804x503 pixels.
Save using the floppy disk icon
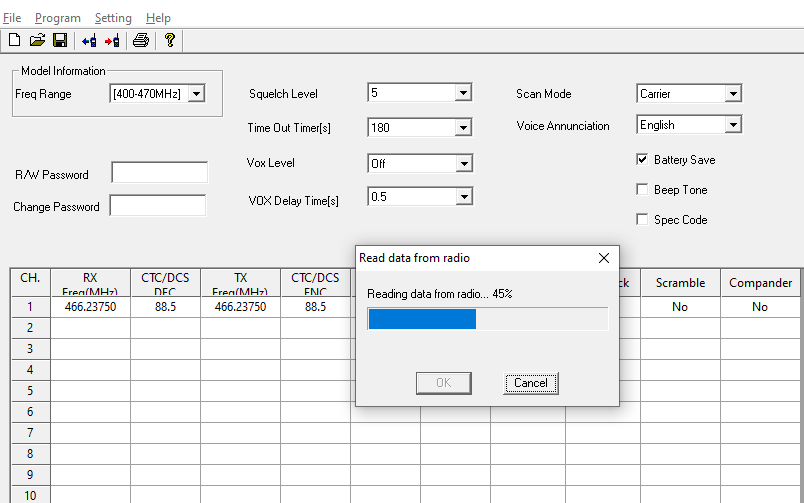click(60, 40)
